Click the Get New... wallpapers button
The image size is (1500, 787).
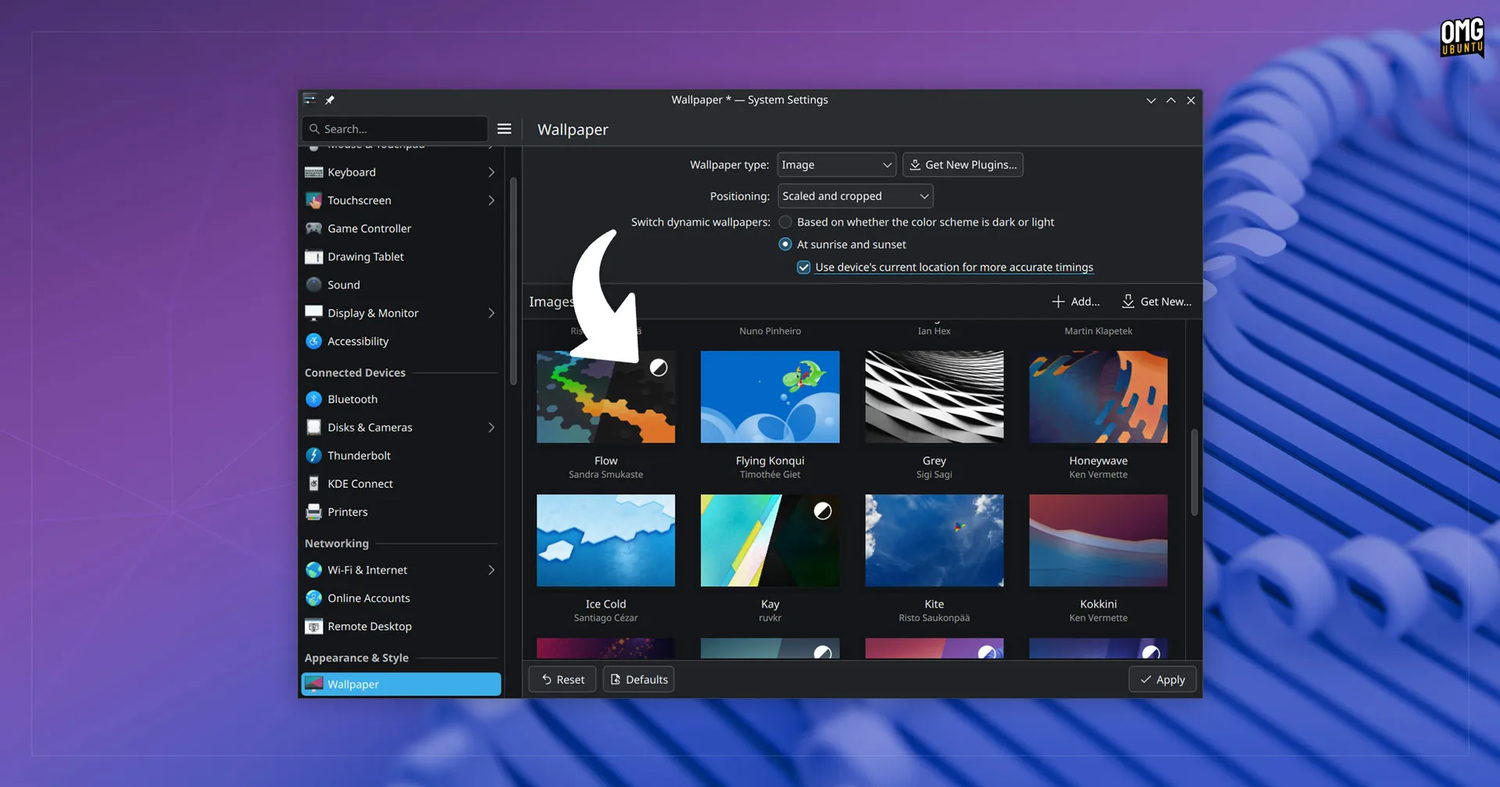click(1156, 301)
